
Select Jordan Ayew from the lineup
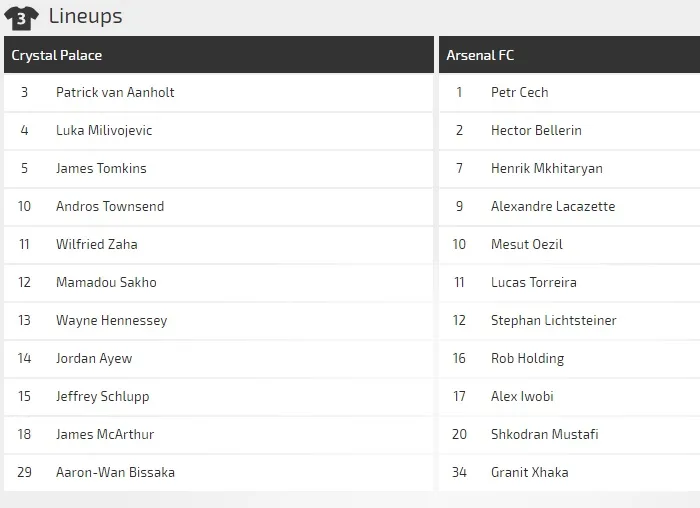pos(94,358)
